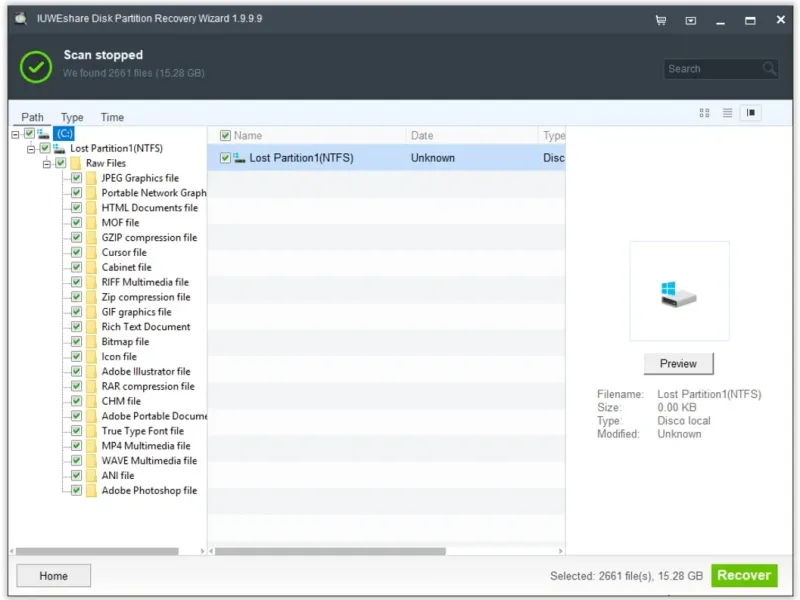Select the preview pane view icon
Screen dimensions: 800x600
[x=751, y=113]
